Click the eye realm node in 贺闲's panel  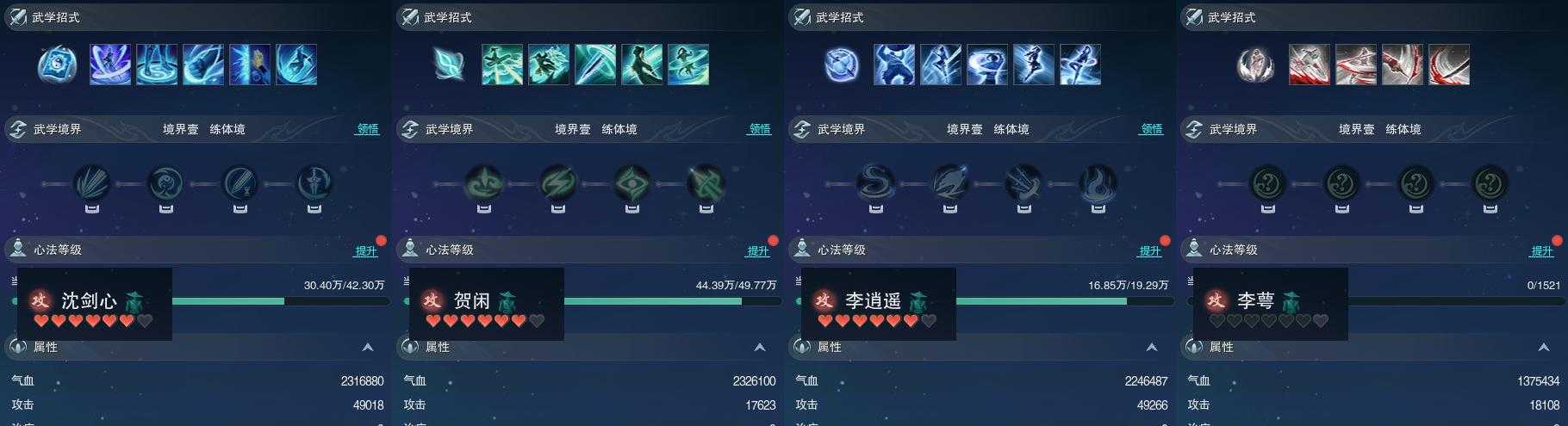coord(632,183)
